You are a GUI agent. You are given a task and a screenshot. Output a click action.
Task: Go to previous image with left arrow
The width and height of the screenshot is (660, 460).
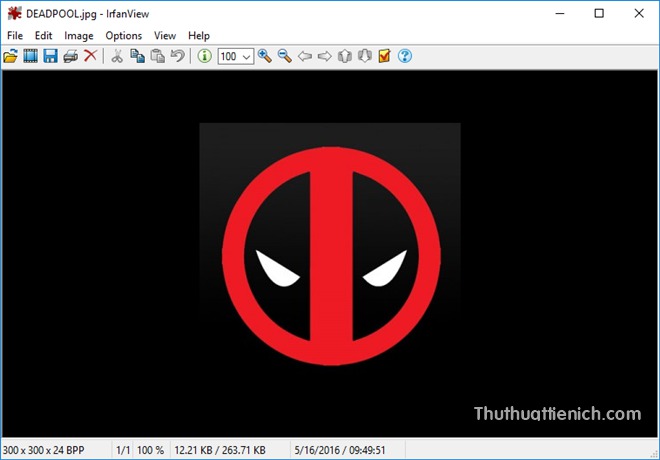coord(305,56)
